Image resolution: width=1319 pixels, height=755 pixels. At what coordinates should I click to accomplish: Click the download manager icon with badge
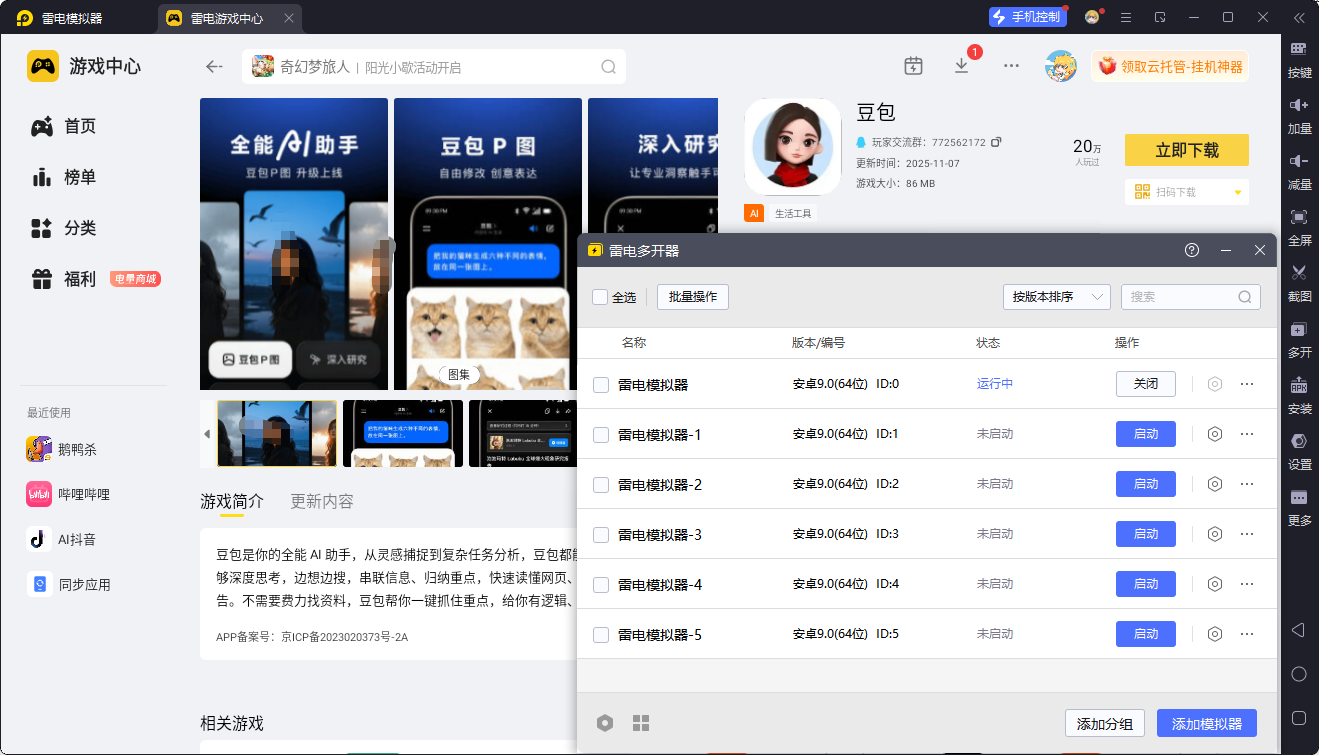coord(961,66)
